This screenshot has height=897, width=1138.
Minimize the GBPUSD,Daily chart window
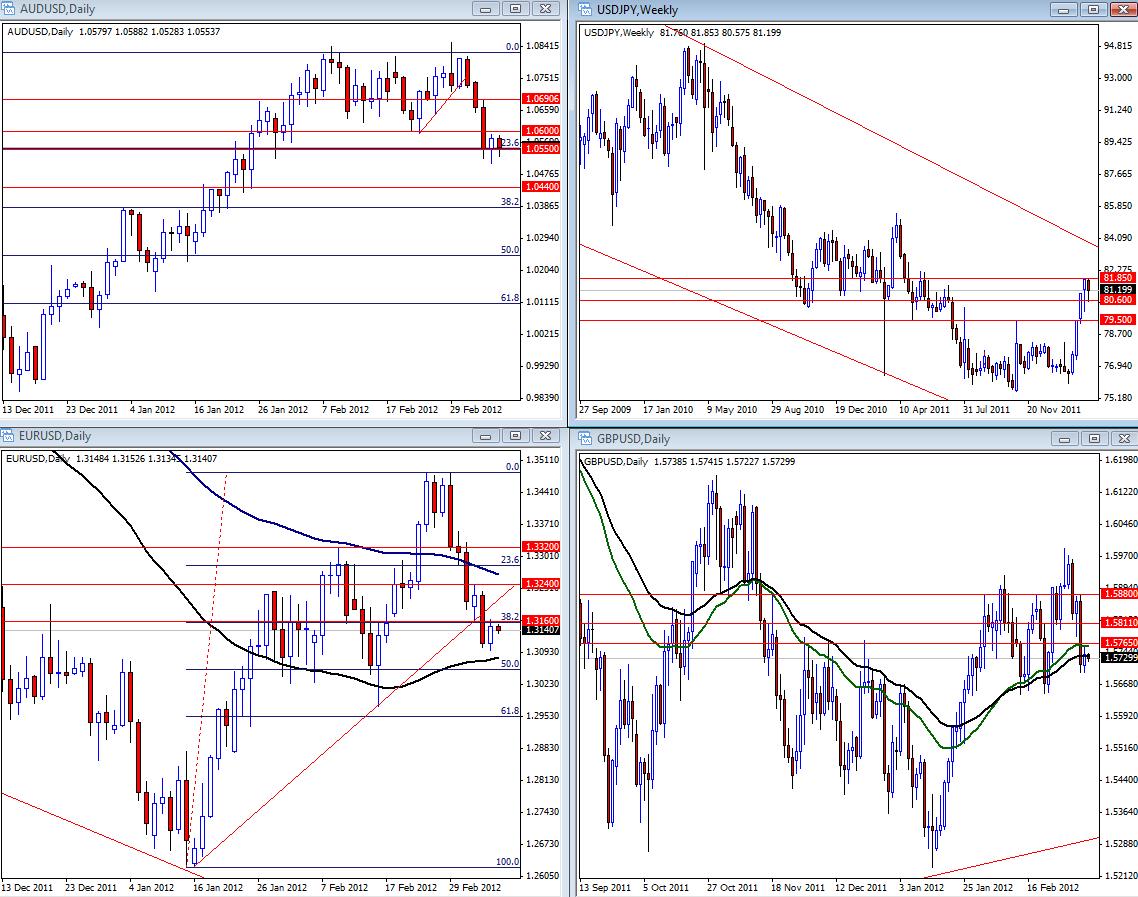coord(1064,438)
